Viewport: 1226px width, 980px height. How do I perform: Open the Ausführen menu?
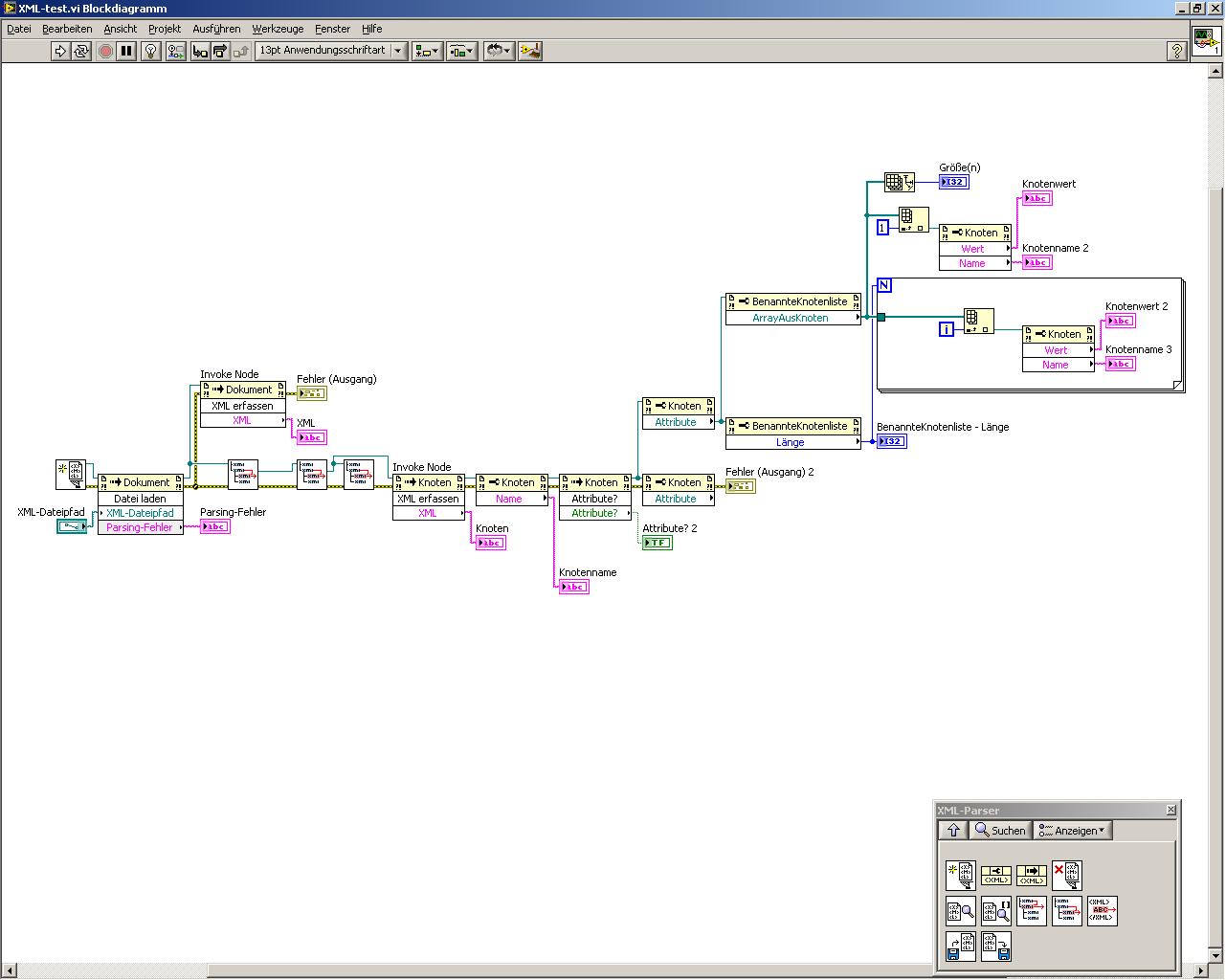(x=216, y=29)
